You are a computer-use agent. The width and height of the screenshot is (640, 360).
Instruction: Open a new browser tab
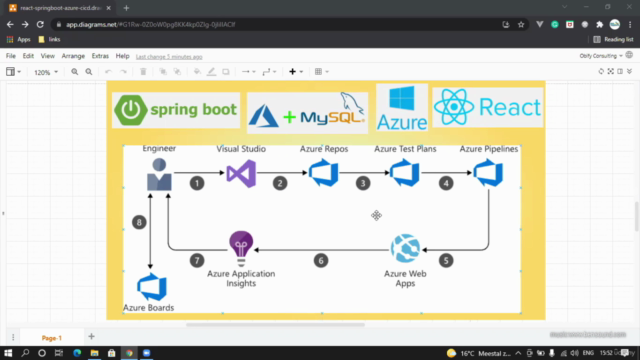tap(126, 8)
